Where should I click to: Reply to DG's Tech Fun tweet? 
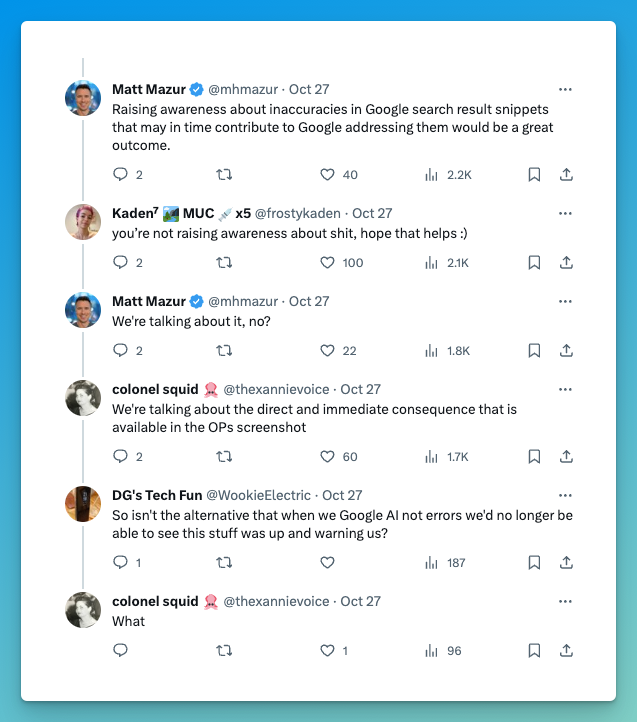[x=121, y=563]
